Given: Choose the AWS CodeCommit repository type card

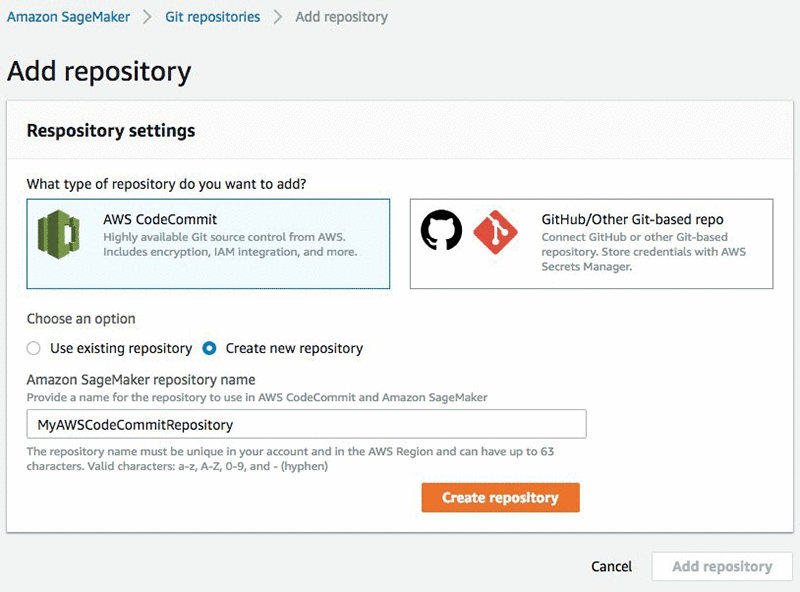Looking at the screenshot, I should pos(208,244).
